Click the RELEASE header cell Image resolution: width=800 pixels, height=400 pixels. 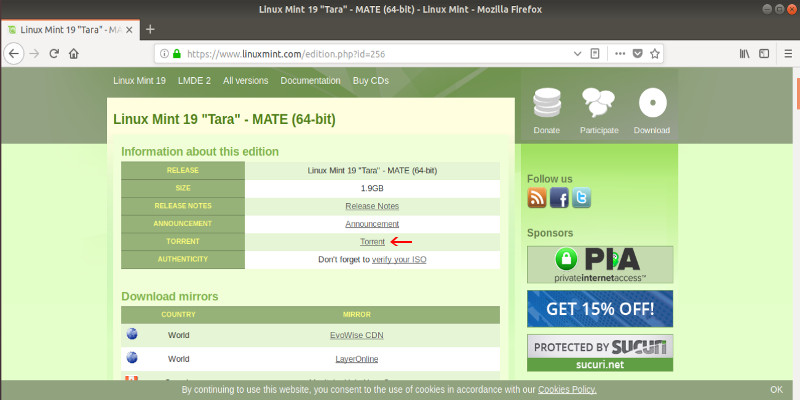(x=183, y=170)
